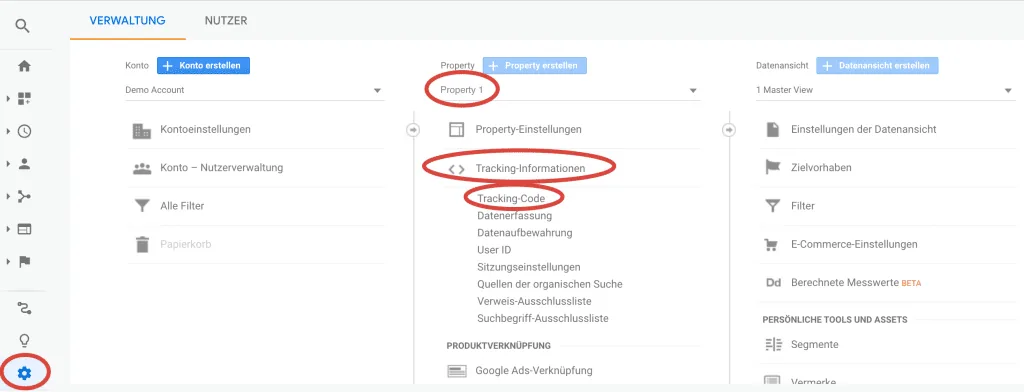Click the search magnifier icon in sidebar
The width and height of the screenshot is (1024, 392).
[23, 26]
